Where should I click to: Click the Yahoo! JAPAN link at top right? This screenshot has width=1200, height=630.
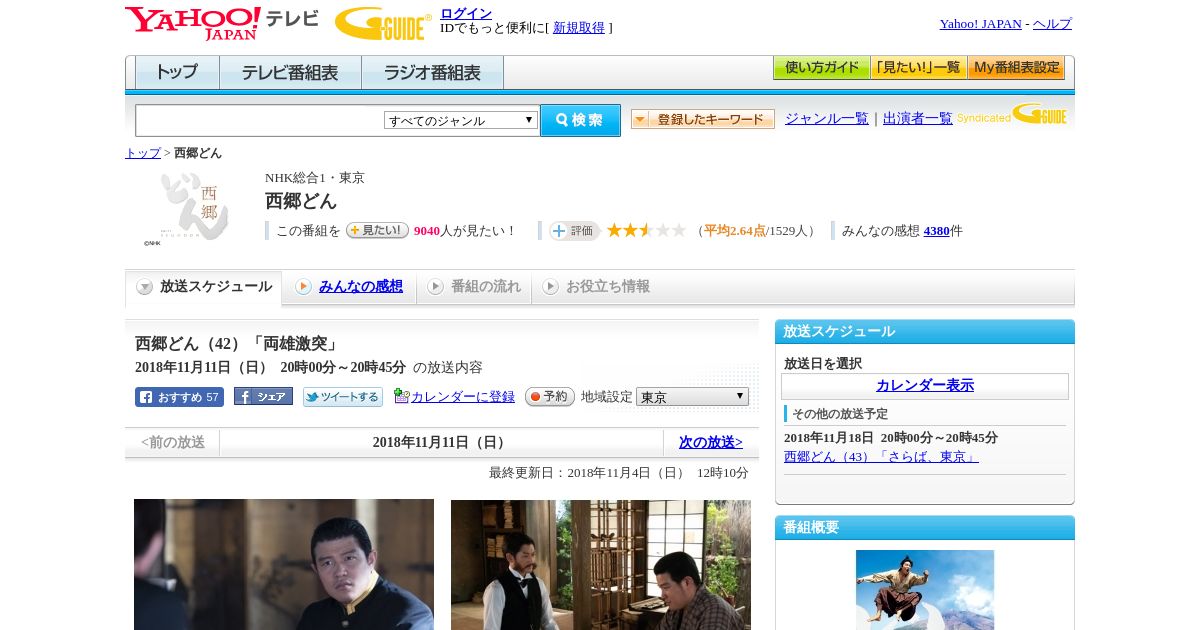coord(981,24)
